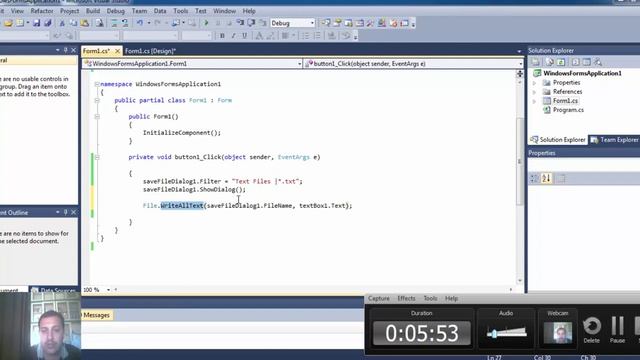Click the Save All toolbar icon

tap(48, 23)
